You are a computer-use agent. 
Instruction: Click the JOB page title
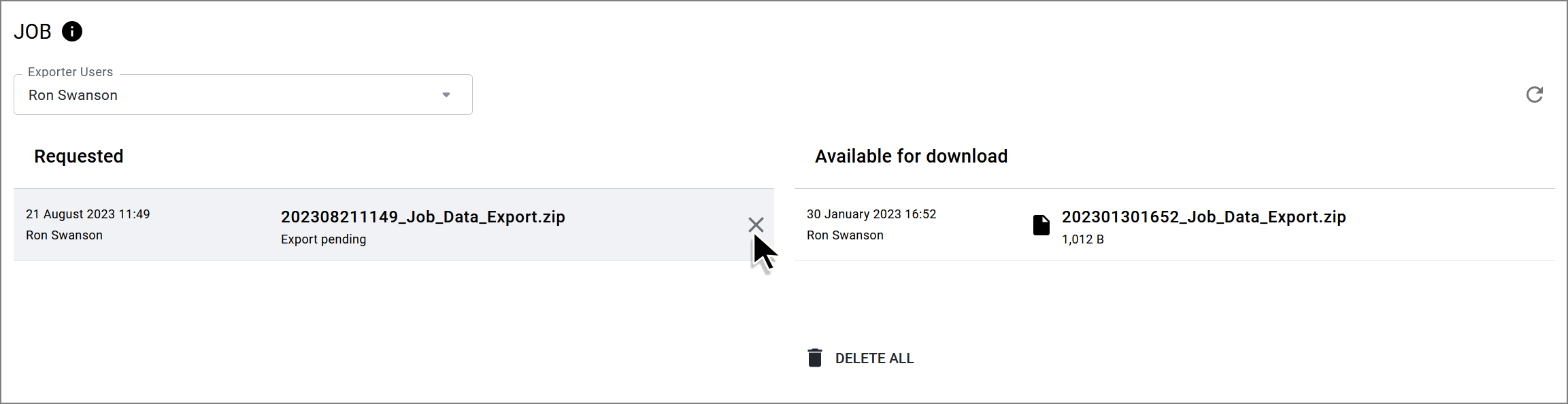click(x=33, y=31)
